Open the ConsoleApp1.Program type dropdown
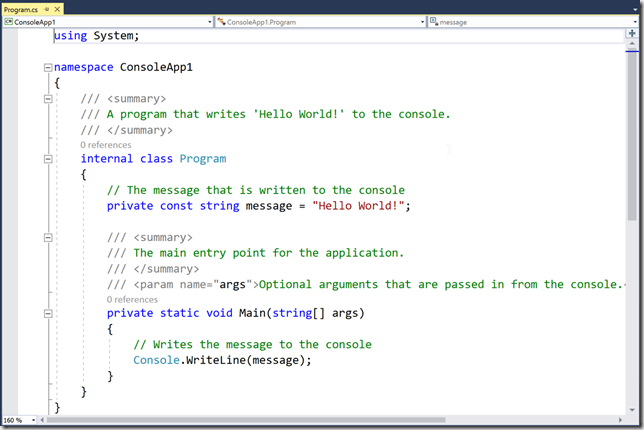644x430 pixels. pos(421,21)
